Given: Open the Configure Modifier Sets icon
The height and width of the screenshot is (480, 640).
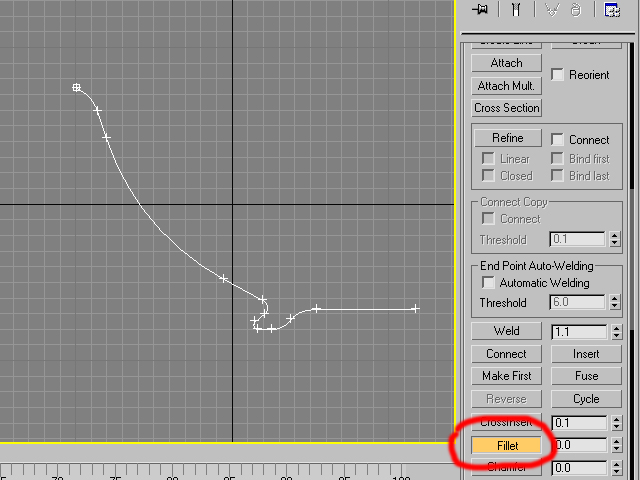Looking at the screenshot, I should pyautogui.click(x=610, y=10).
